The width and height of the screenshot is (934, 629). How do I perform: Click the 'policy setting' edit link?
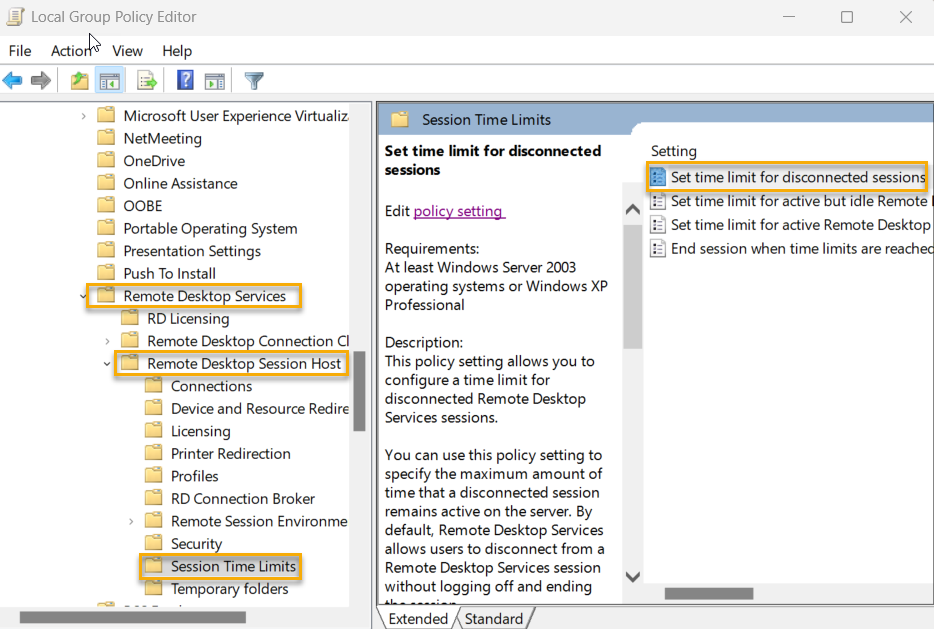point(458,211)
